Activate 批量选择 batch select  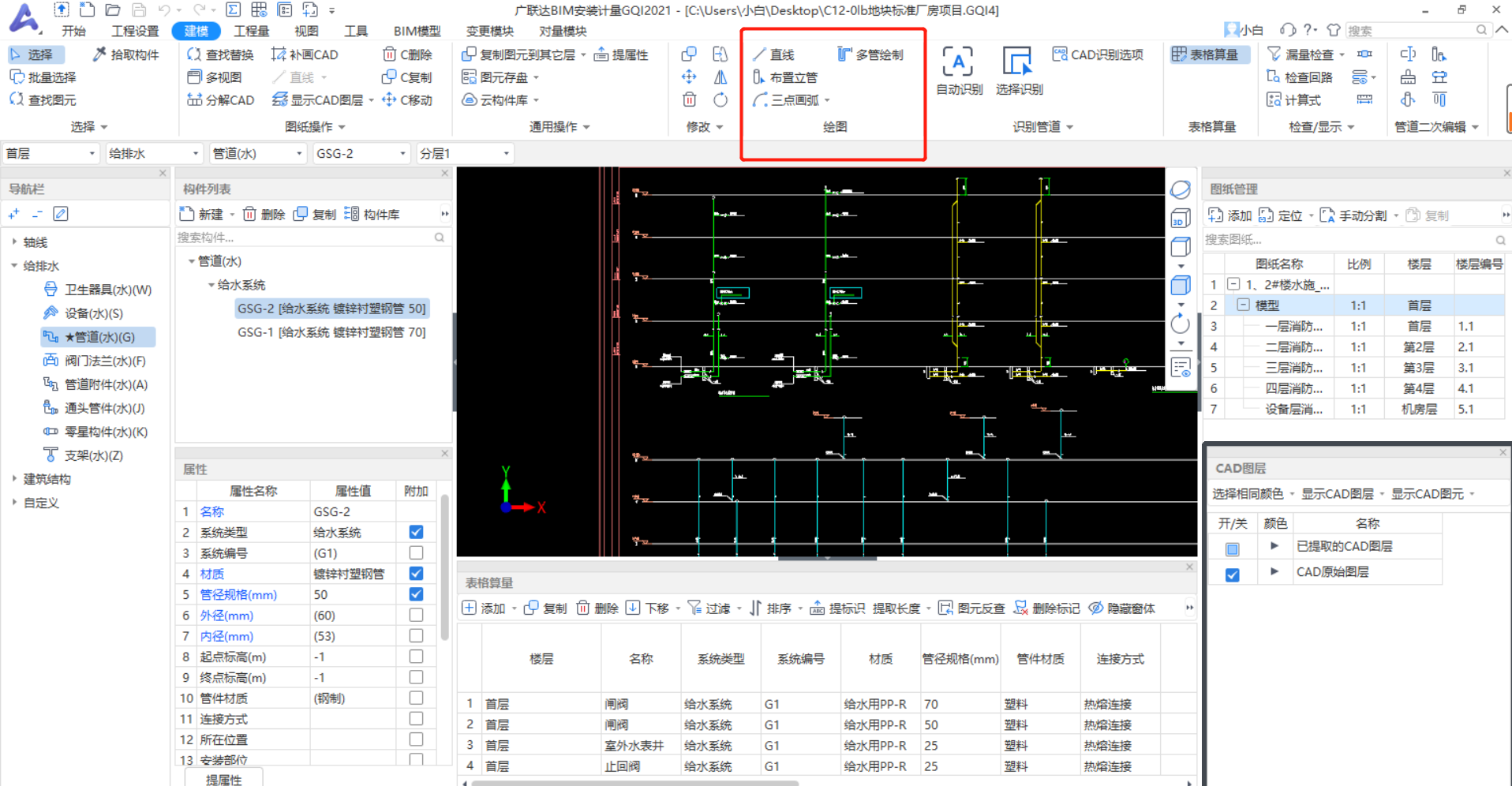pyautogui.click(x=43, y=77)
